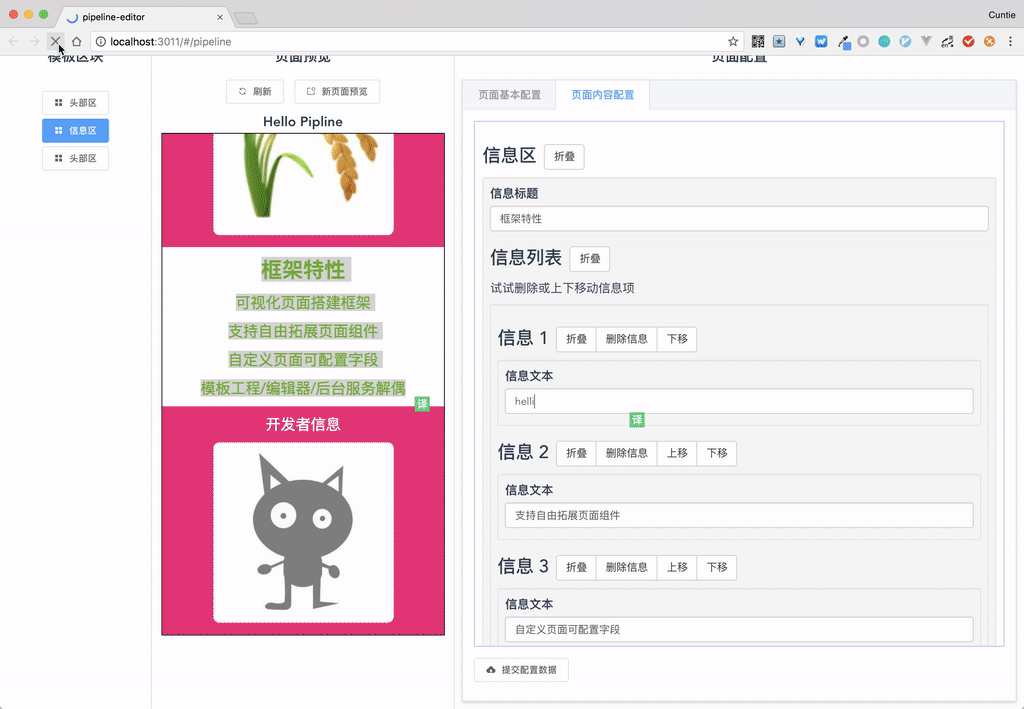Select the highlighted 信息区 template block

(x=75, y=130)
